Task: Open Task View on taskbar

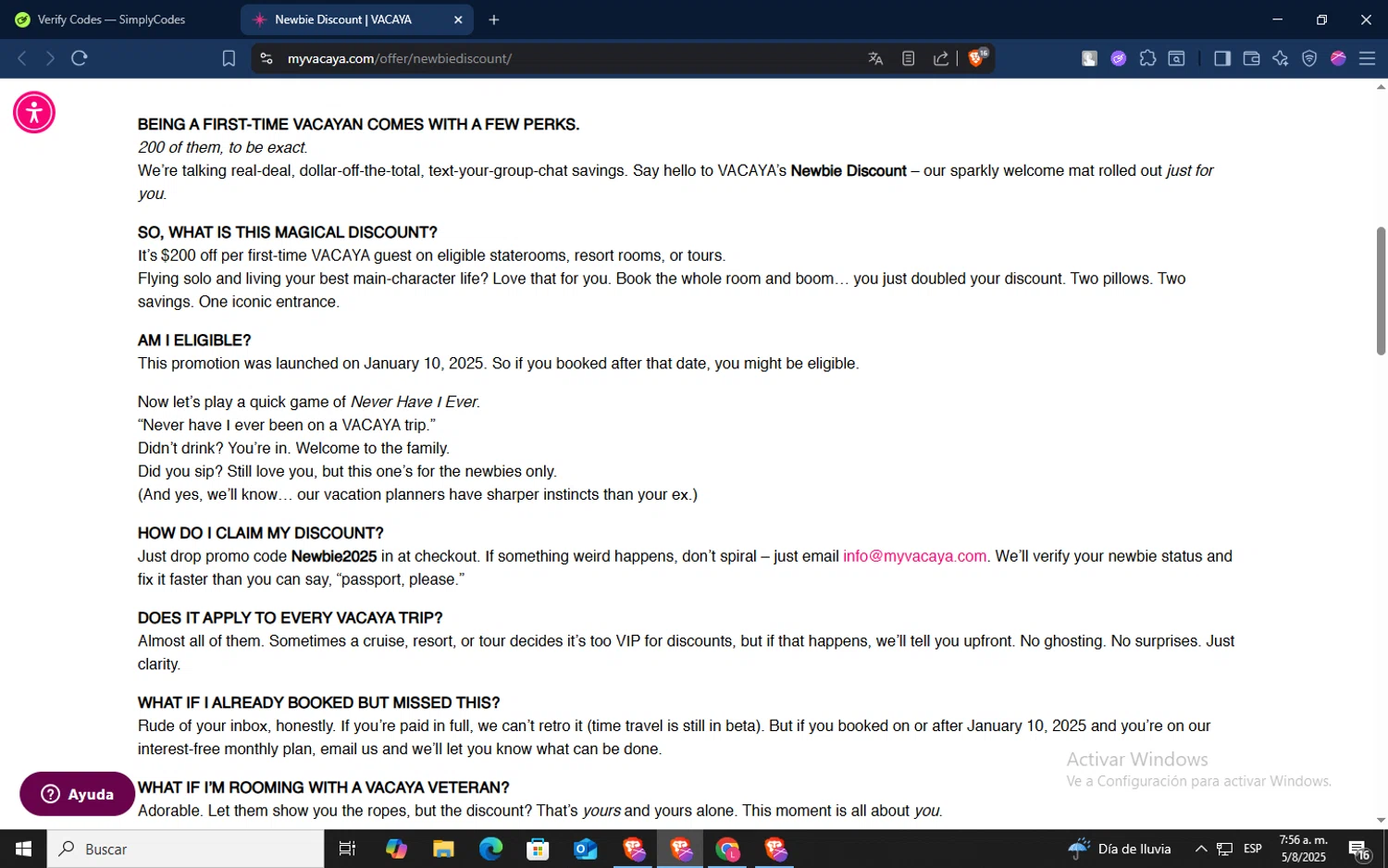Action: tap(348, 849)
